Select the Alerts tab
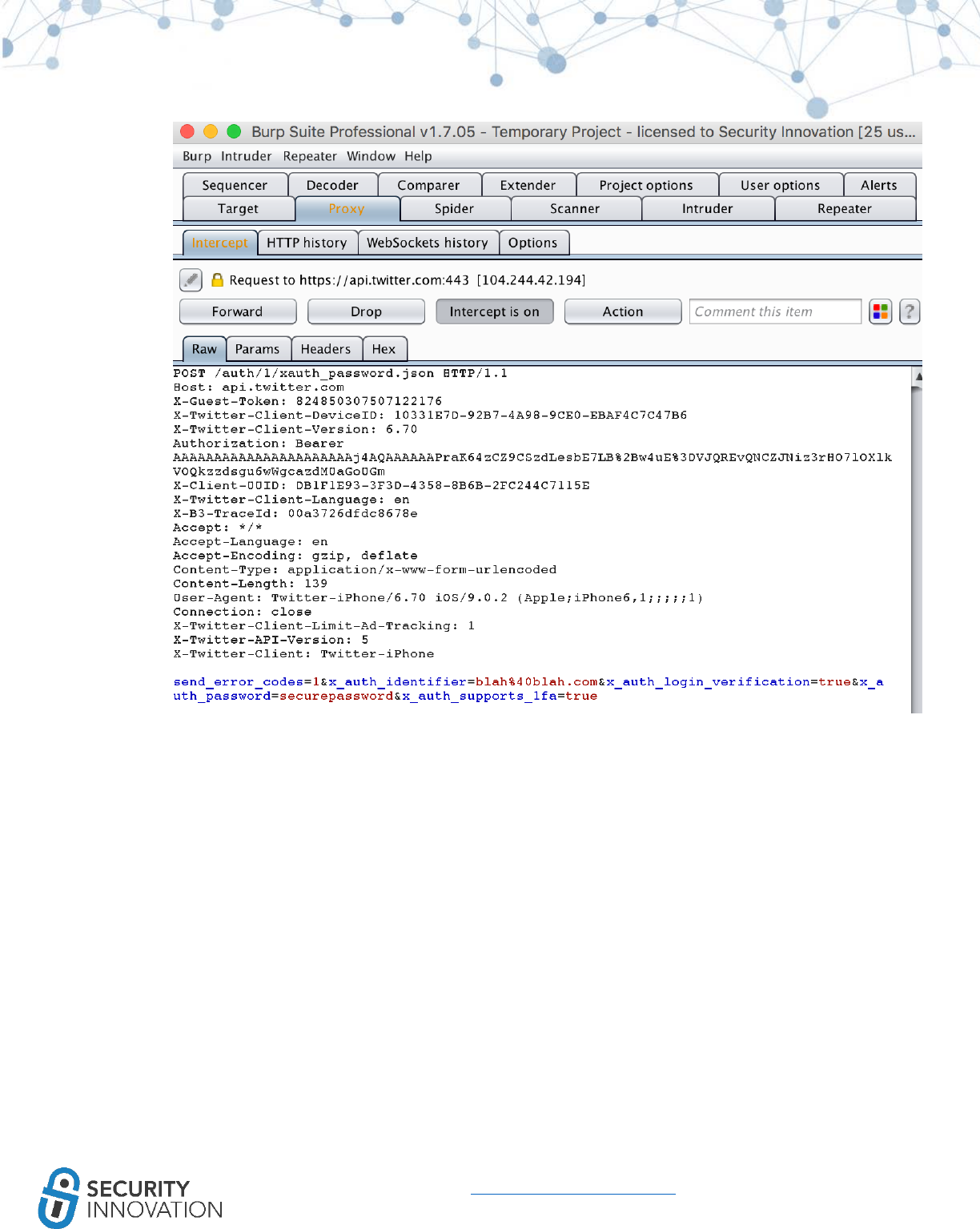 tap(879, 185)
